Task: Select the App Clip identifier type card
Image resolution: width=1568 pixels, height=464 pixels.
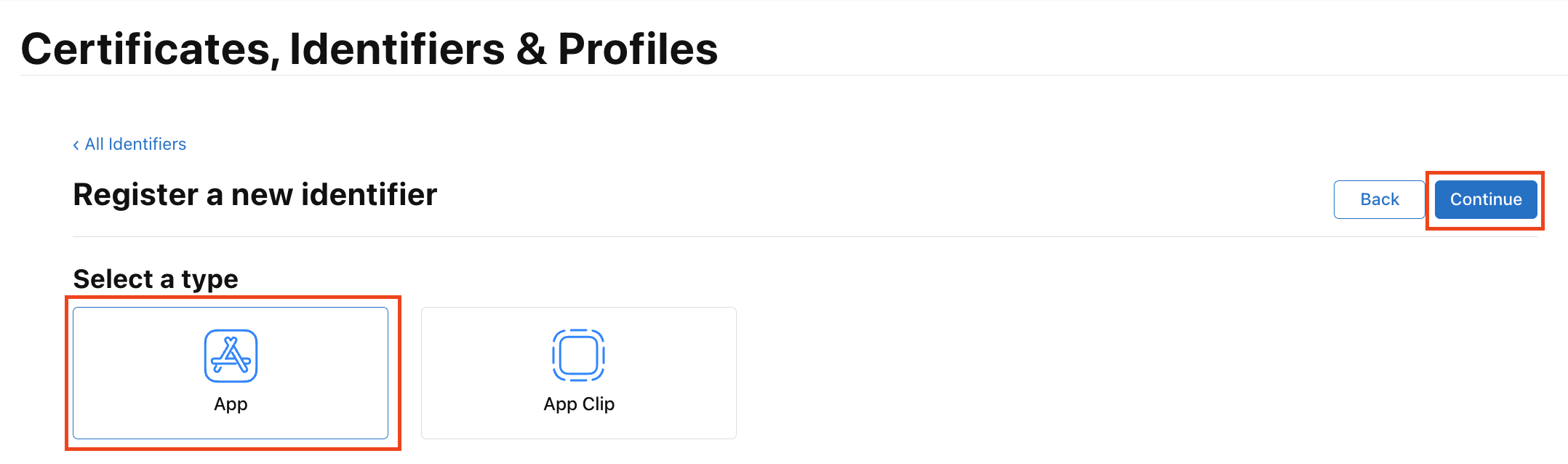Action: tap(578, 373)
